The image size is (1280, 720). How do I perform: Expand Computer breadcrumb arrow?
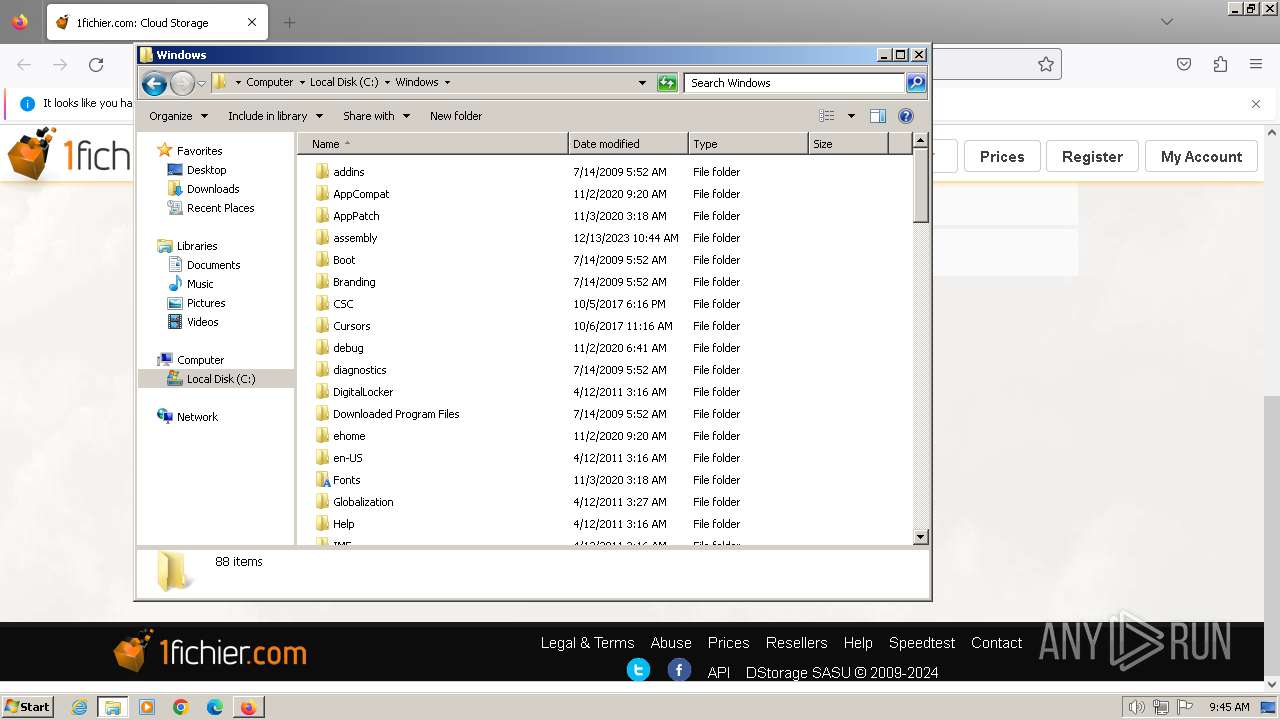point(302,83)
